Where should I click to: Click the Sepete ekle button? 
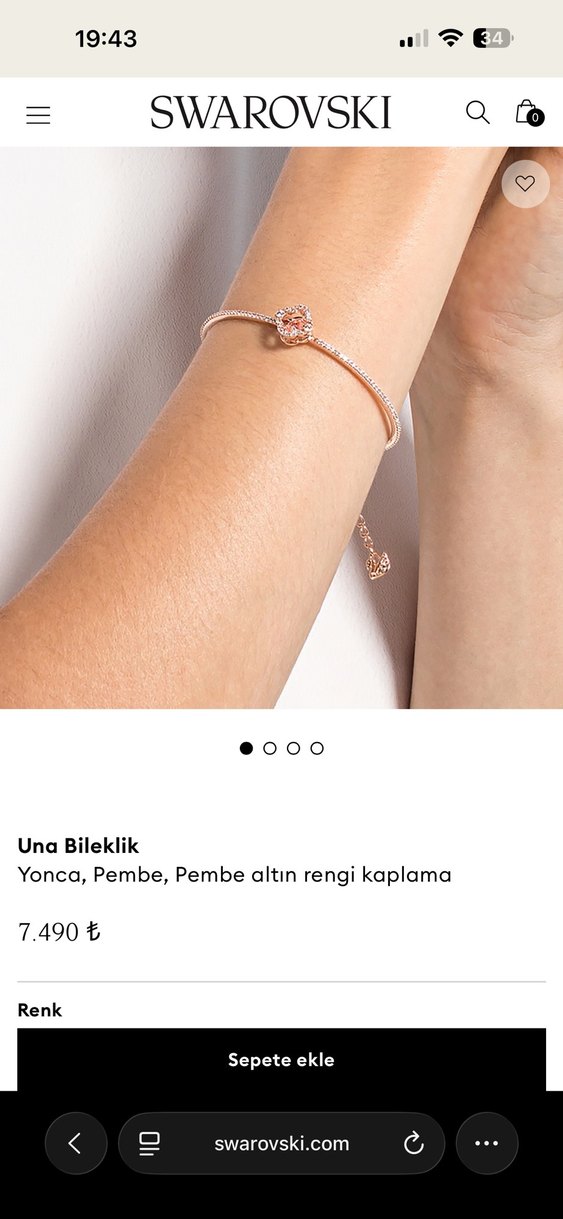click(281, 1060)
